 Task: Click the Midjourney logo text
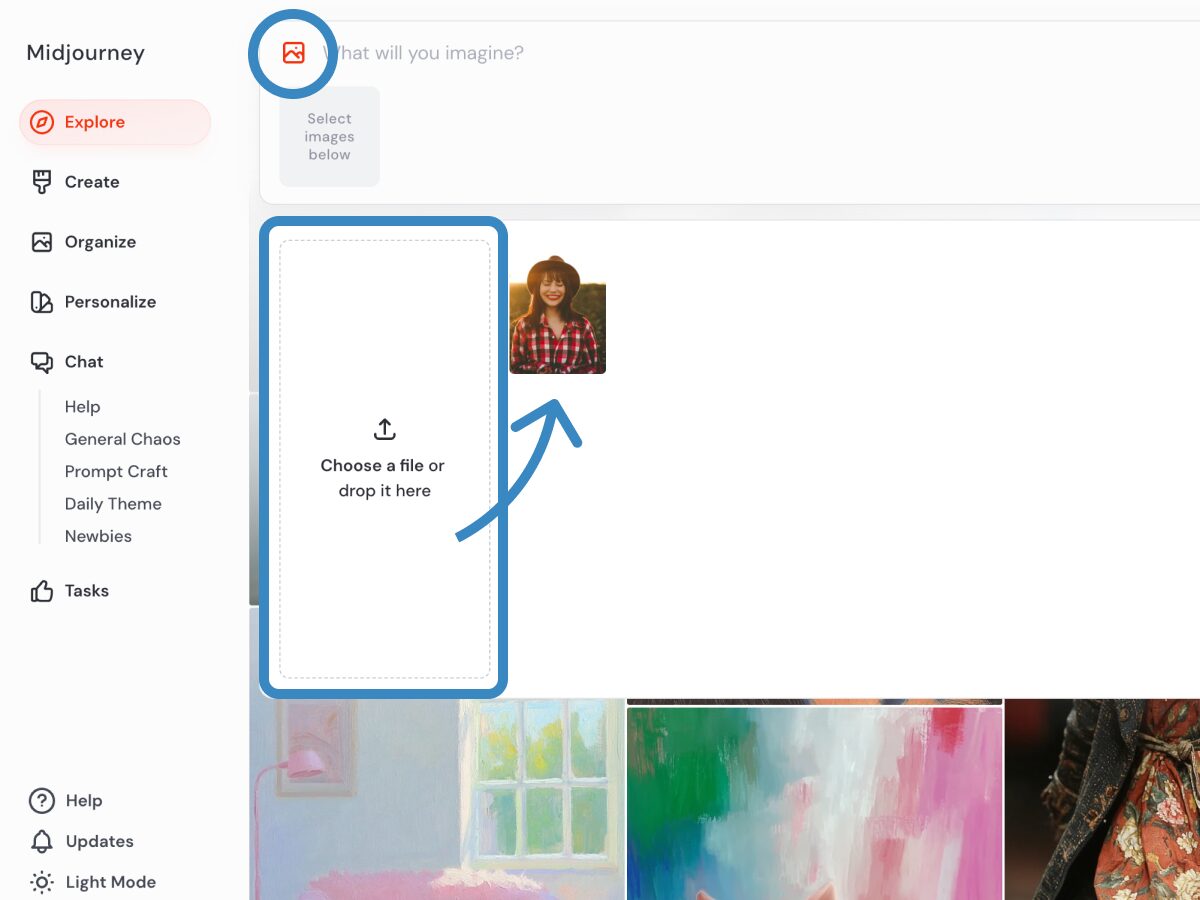pyautogui.click(x=85, y=53)
